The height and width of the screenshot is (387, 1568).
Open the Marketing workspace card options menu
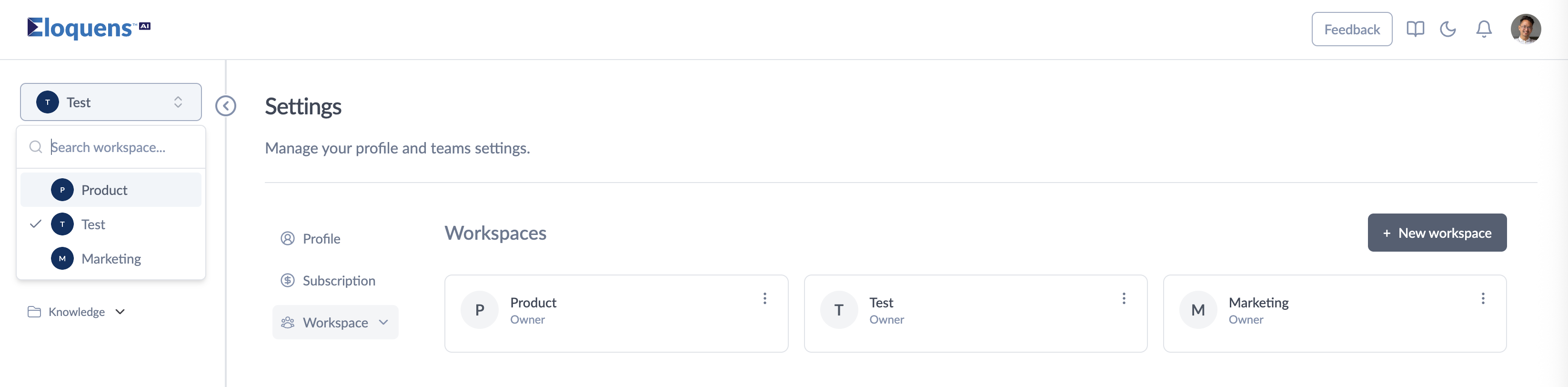[x=1483, y=299]
